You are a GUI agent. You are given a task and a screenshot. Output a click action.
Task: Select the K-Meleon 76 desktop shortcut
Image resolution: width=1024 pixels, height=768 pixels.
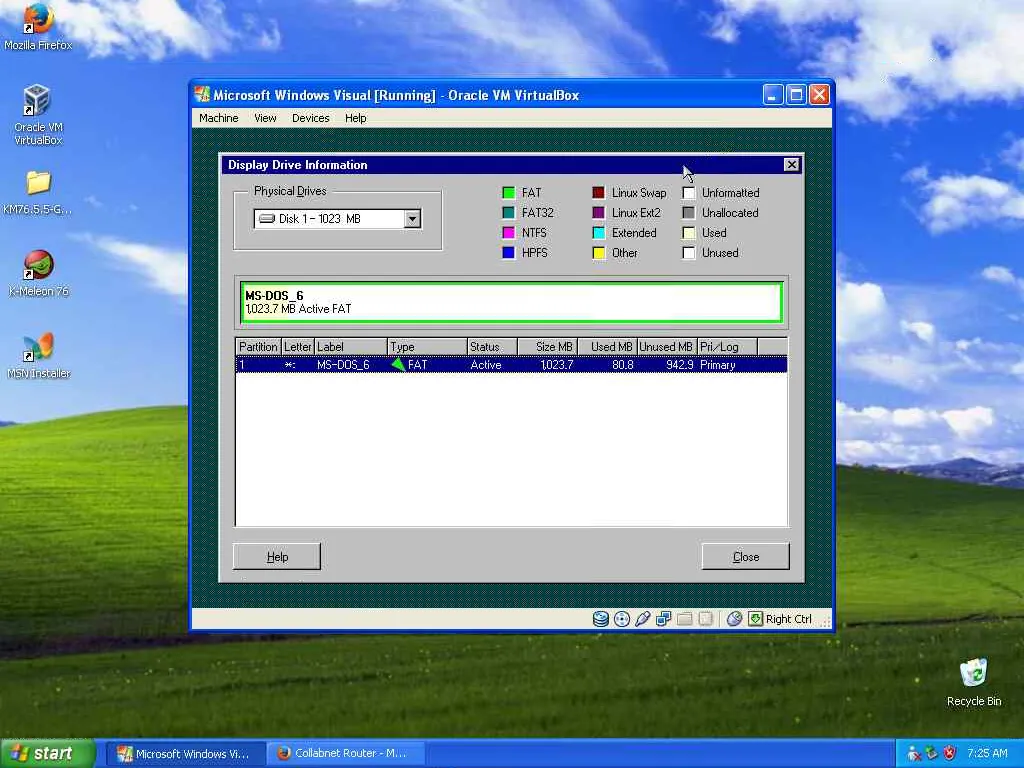click(38, 274)
